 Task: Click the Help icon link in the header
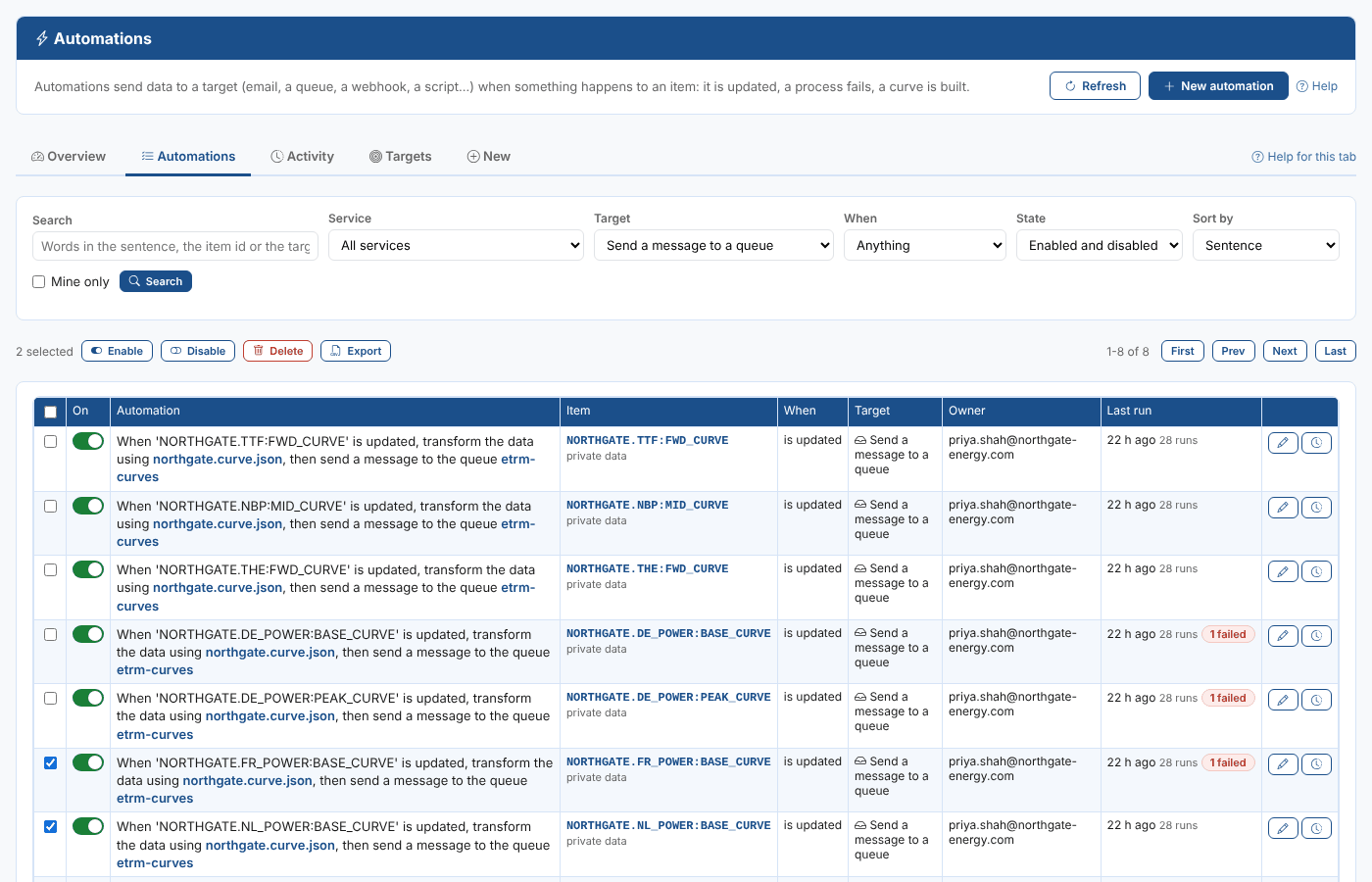click(1316, 86)
